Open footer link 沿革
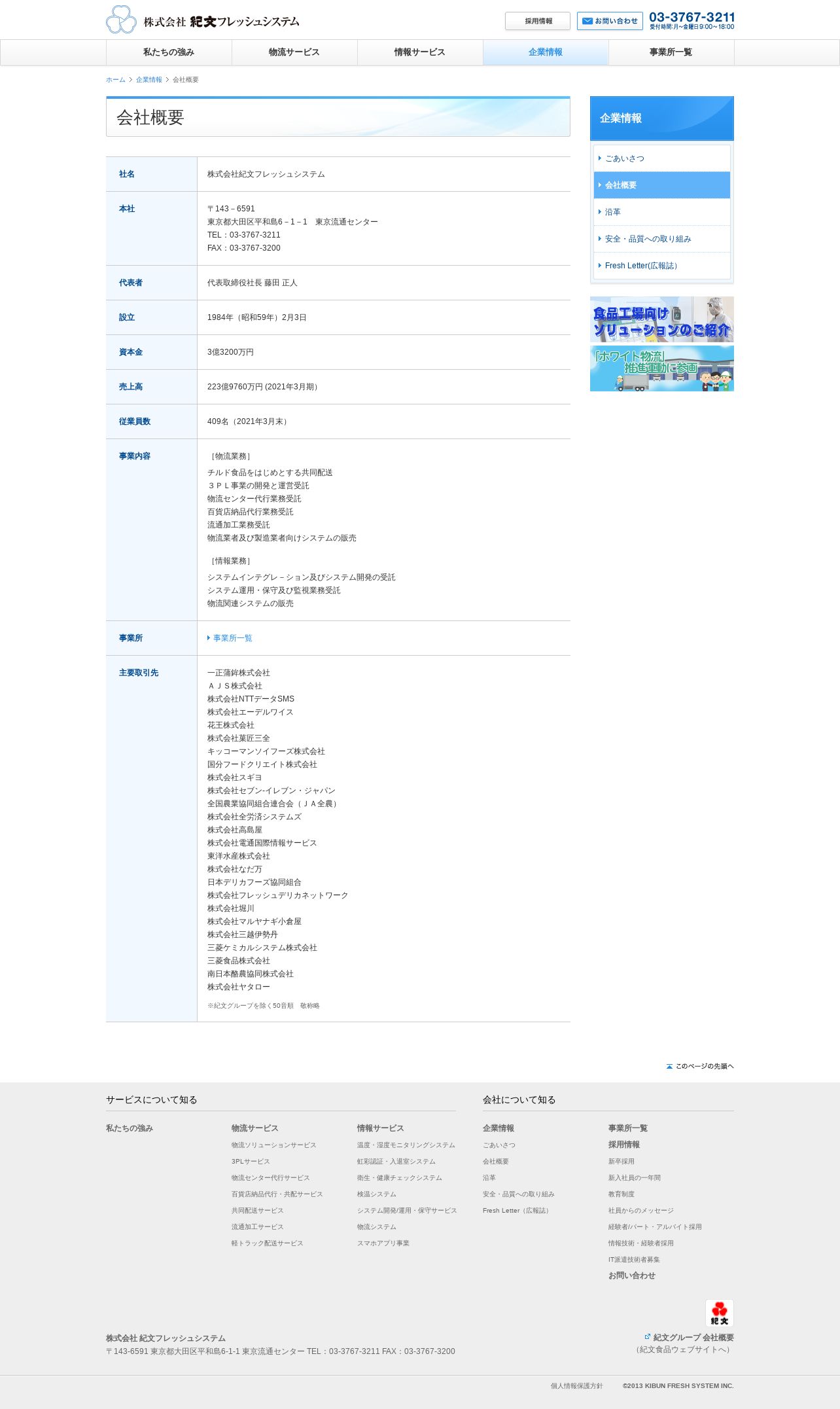 pyautogui.click(x=489, y=1178)
